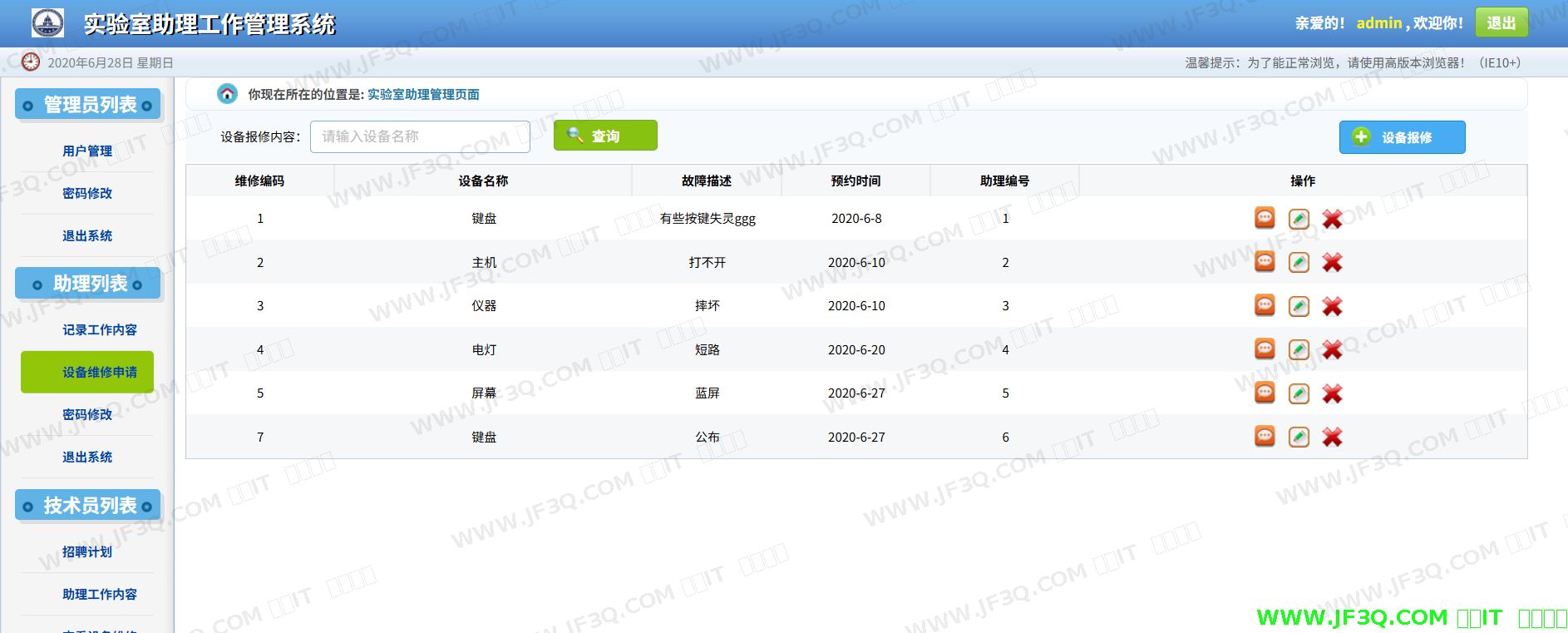Delete the 键盘 record dated 2020-6-8
The image size is (1568, 633).
coord(1333,220)
